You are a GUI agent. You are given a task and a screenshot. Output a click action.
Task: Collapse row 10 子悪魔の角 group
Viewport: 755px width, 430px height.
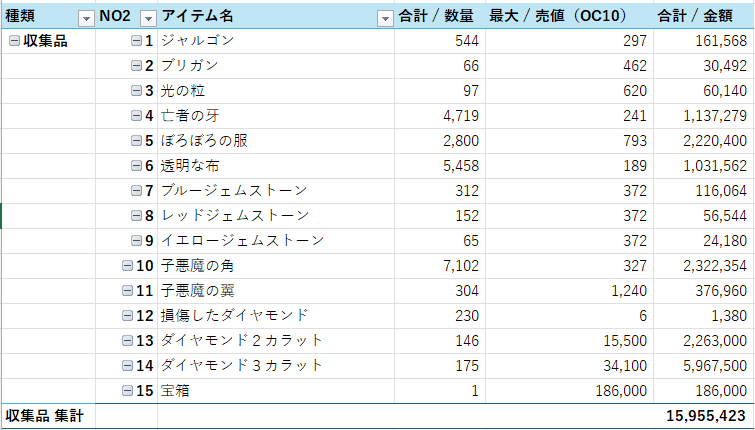tap(127, 266)
